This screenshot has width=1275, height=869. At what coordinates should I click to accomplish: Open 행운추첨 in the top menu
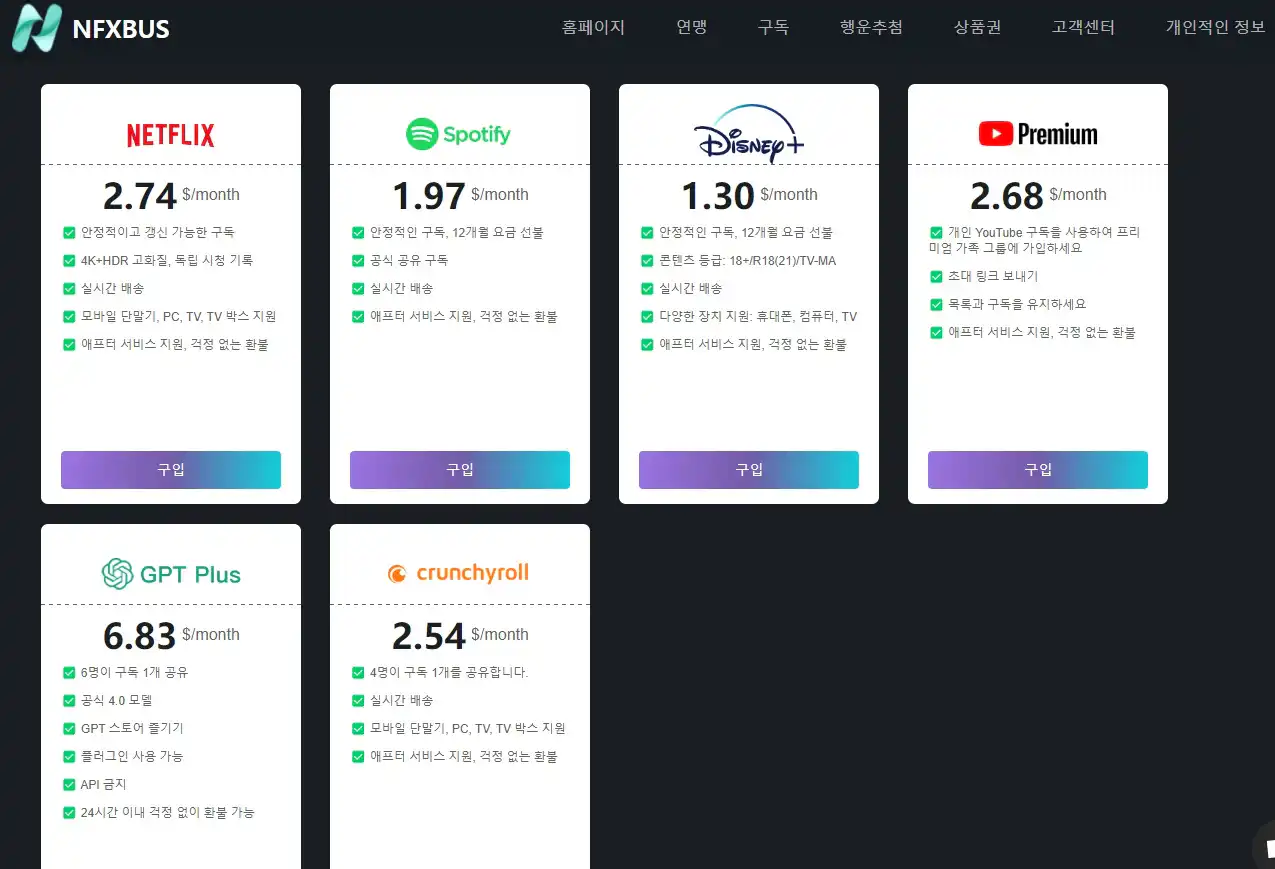[x=871, y=27]
